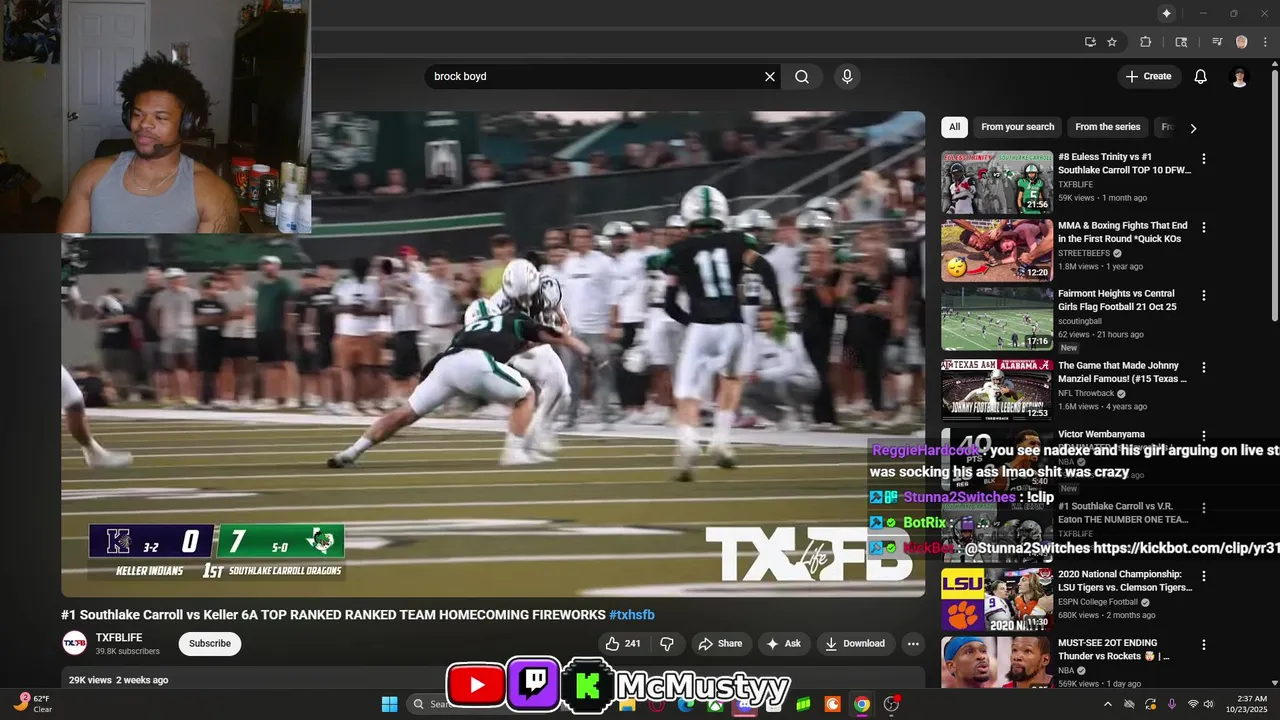Select the 'From the series' chip
This screenshot has width=1280, height=720.
pos(1107,127)
